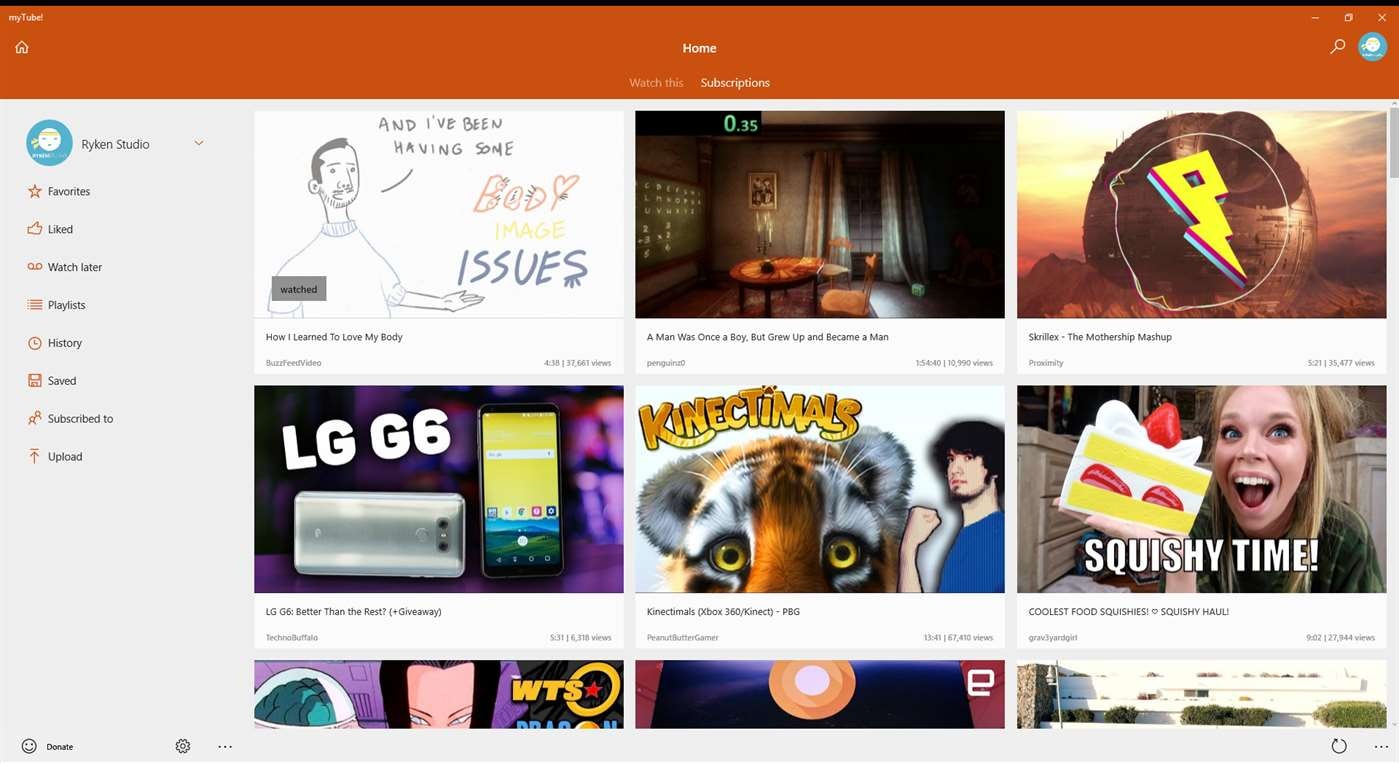Open the Subscribed to page
This screenshot has height=763, width=1399.
point(79,418)
